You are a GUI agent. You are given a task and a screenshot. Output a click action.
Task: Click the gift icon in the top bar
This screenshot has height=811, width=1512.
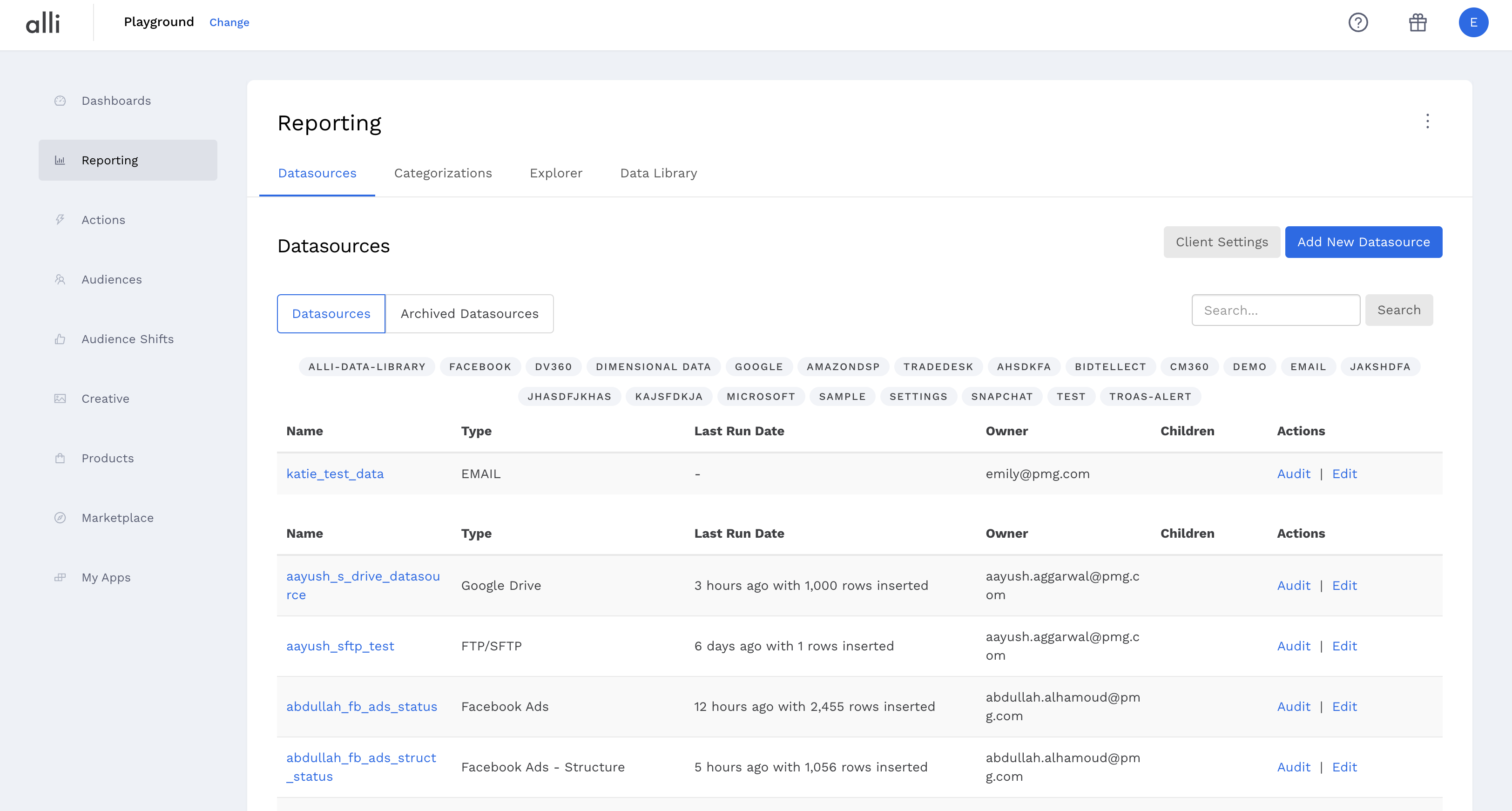coord(1417,22)
